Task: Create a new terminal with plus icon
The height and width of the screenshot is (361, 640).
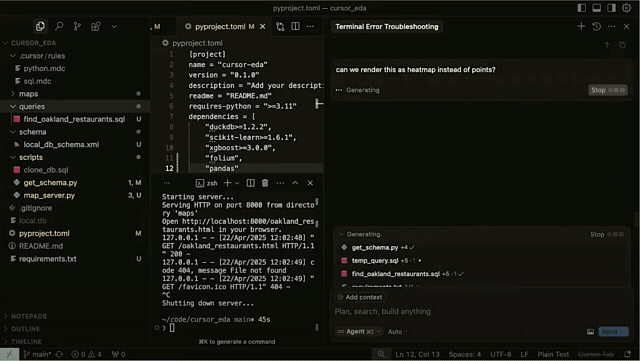Action: pyautogui.click(x=227, y=183)
